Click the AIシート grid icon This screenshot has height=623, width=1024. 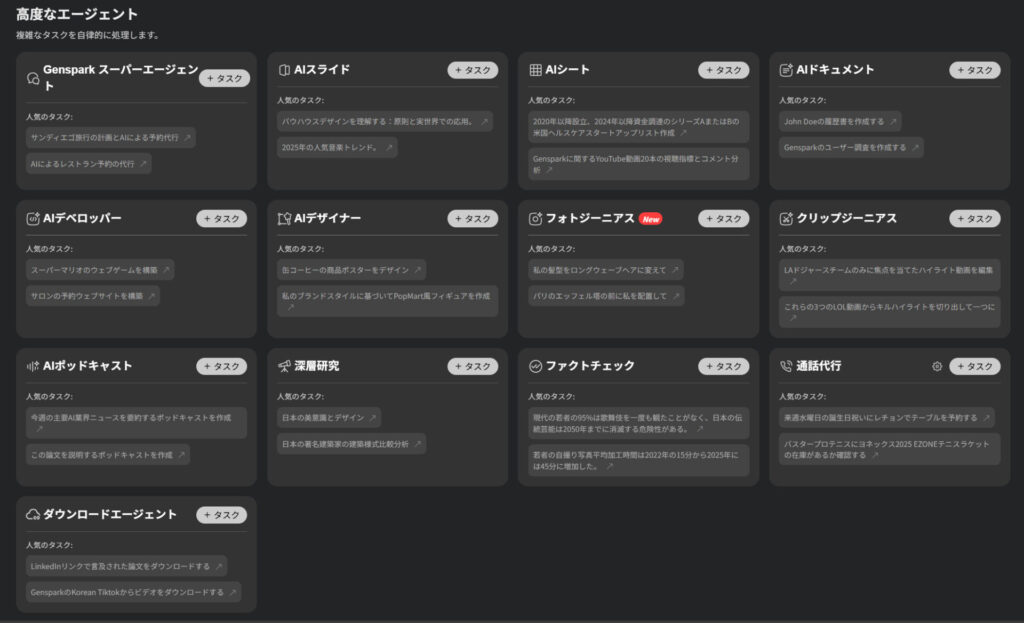click(x=535, y=70)
